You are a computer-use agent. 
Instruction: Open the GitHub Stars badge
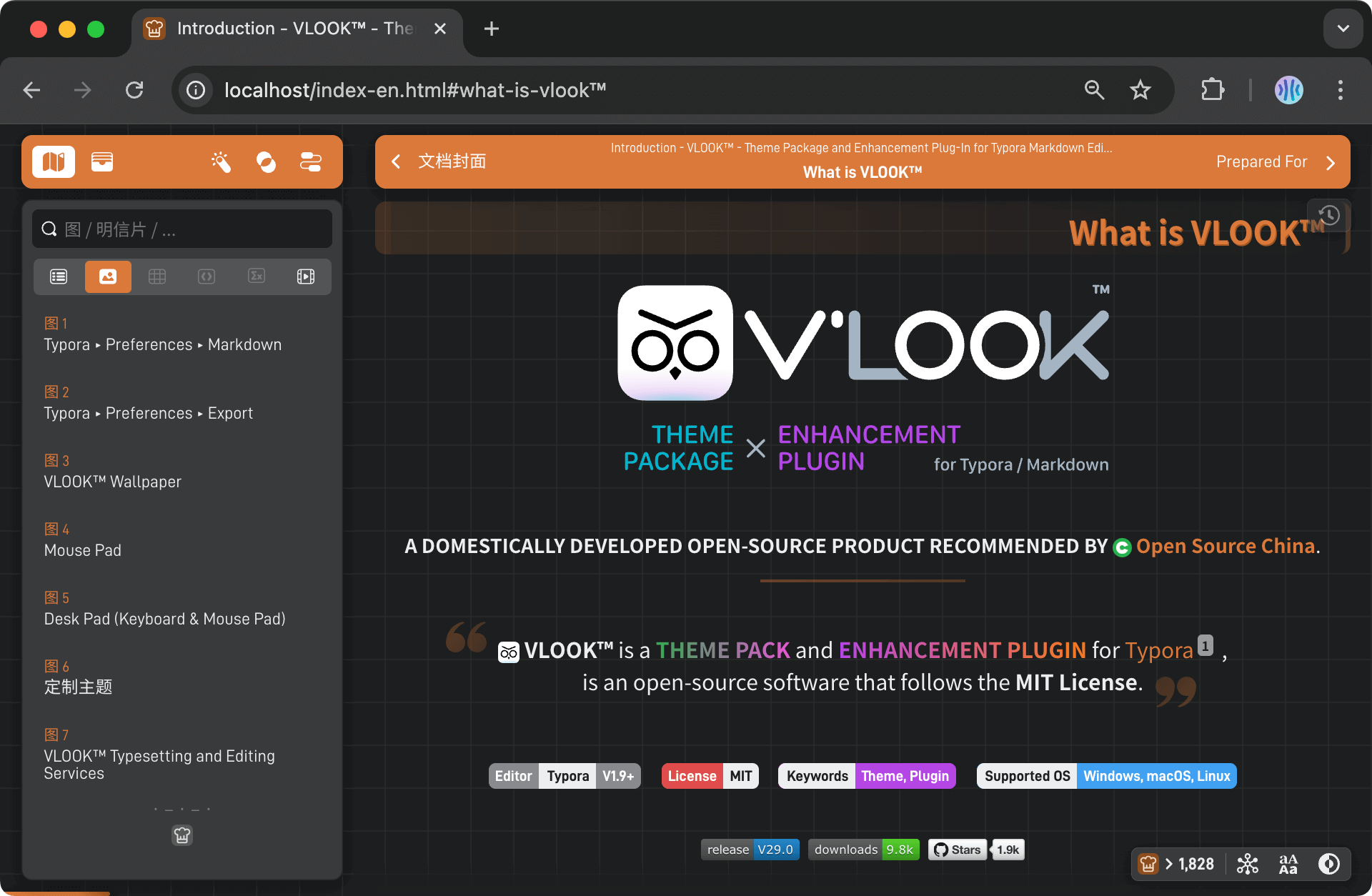click(958, 850)
